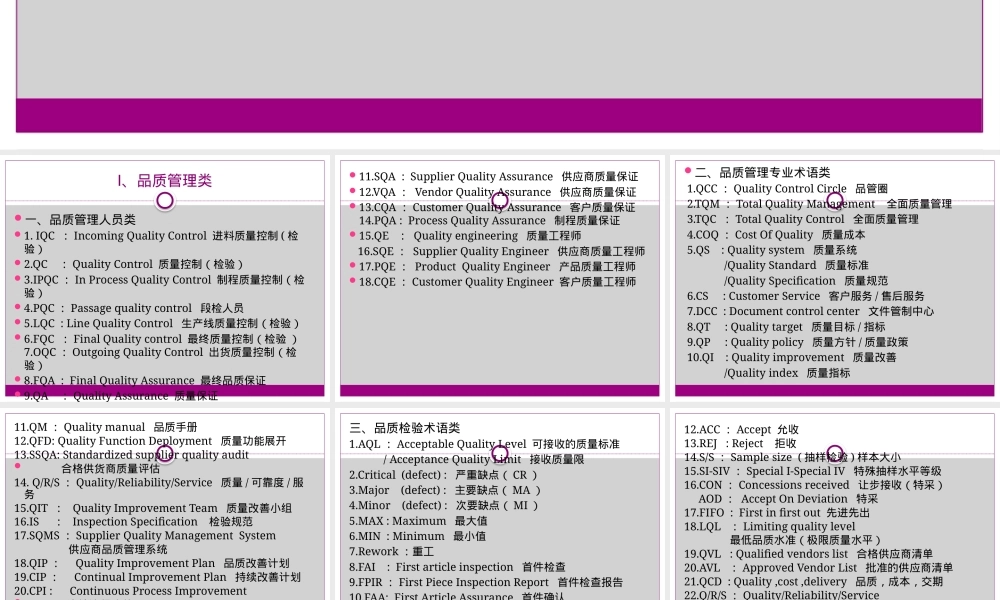Click '7.DCC : Document control center'

773,312
